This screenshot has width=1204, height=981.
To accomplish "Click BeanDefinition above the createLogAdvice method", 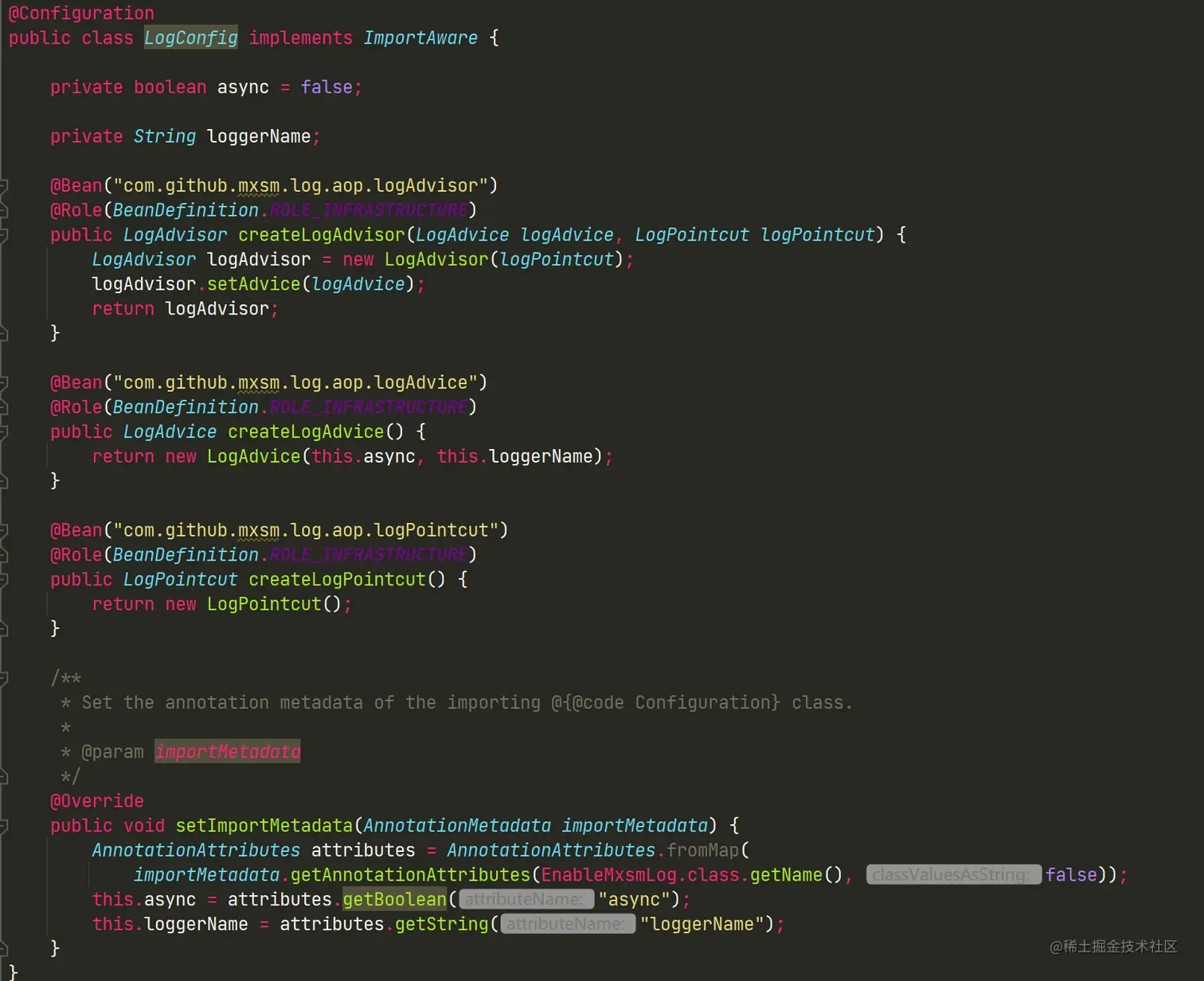I will pos(186,408).
